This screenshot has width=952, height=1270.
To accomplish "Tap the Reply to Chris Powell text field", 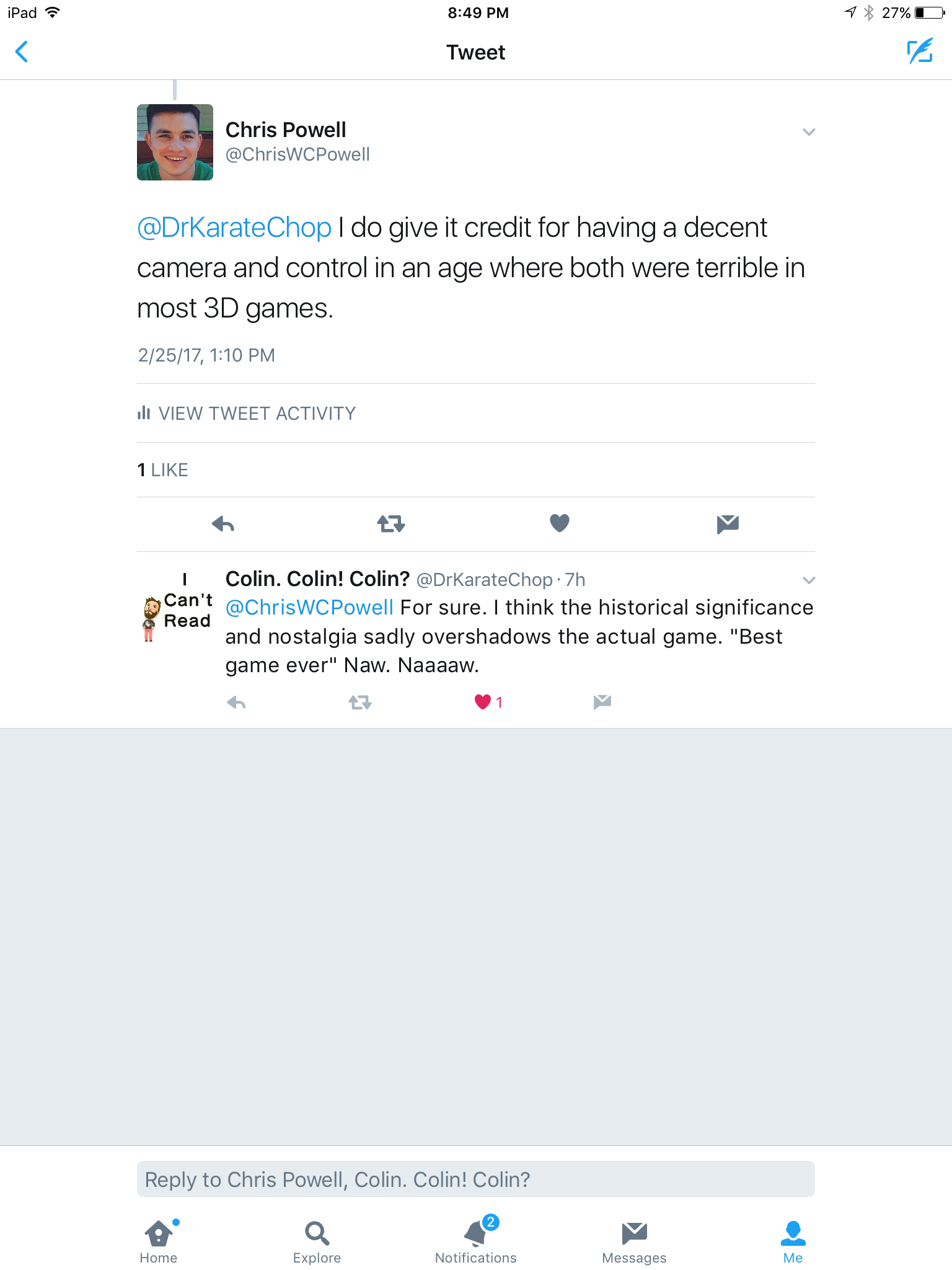I will point(476,1179).
